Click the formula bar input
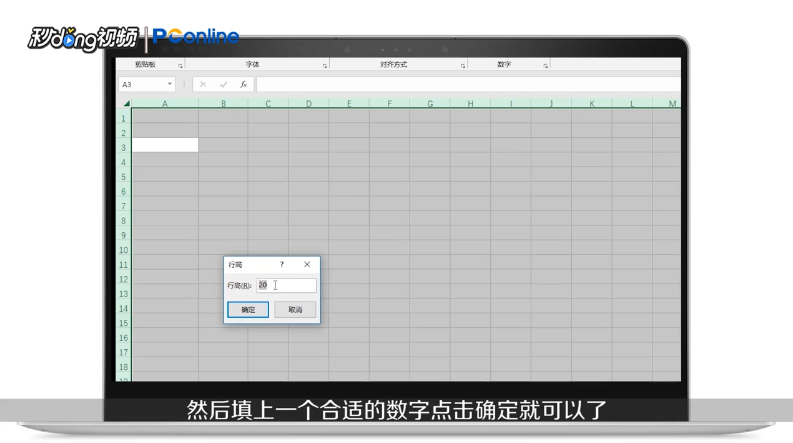The image size is (793, 443). tap(468, 84)
